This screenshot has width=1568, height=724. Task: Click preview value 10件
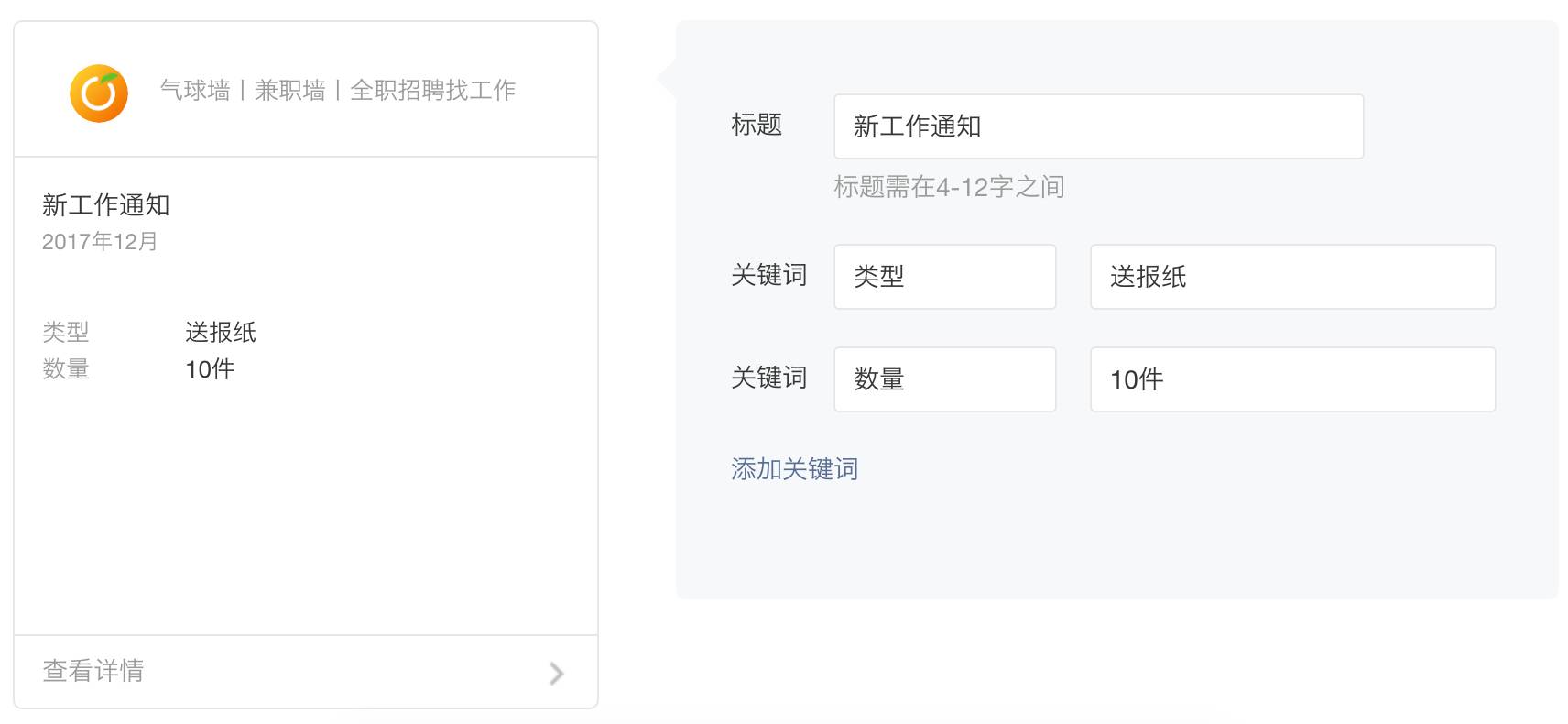point(210,369)
